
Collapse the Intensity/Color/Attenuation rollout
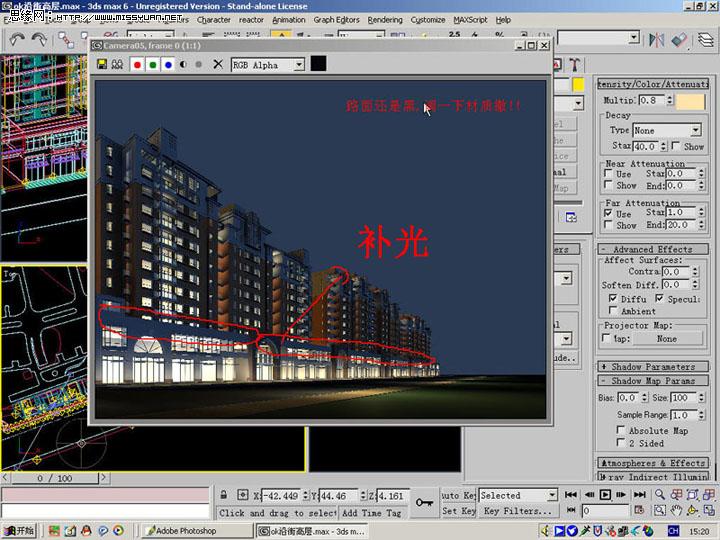pyautogui.click(x=652, y=84)
